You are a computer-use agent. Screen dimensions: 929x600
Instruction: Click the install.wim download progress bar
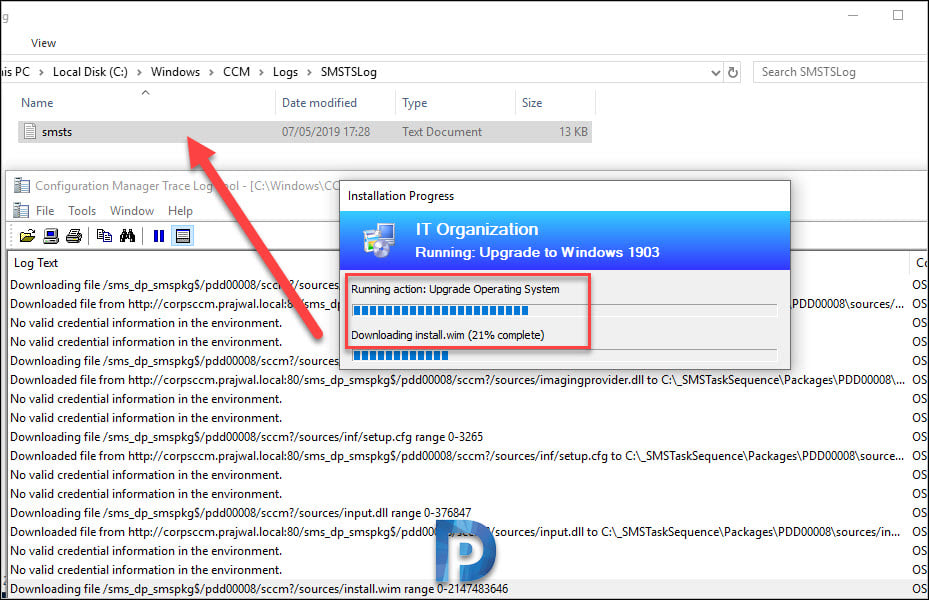564,355
